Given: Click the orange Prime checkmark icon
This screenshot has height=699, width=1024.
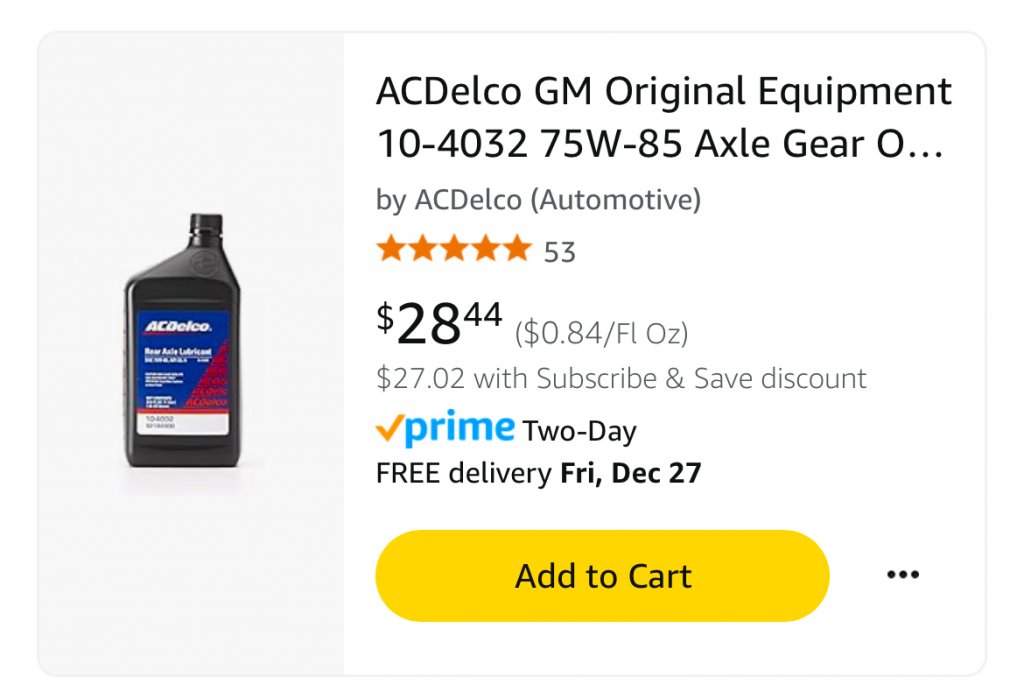Looking at the screenshot, I should click(389, 429).
